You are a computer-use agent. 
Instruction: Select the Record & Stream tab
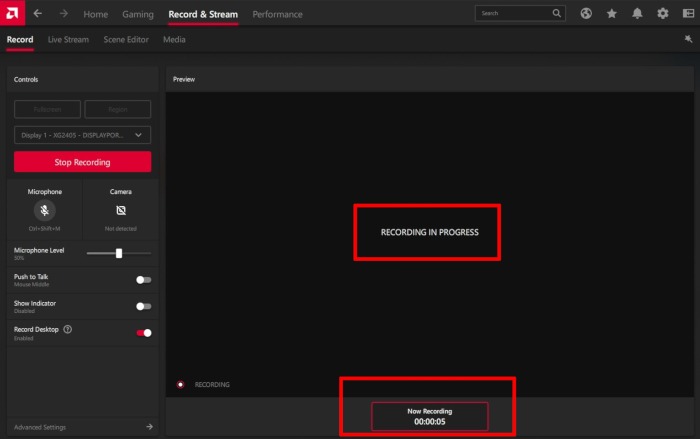[203, 14]
